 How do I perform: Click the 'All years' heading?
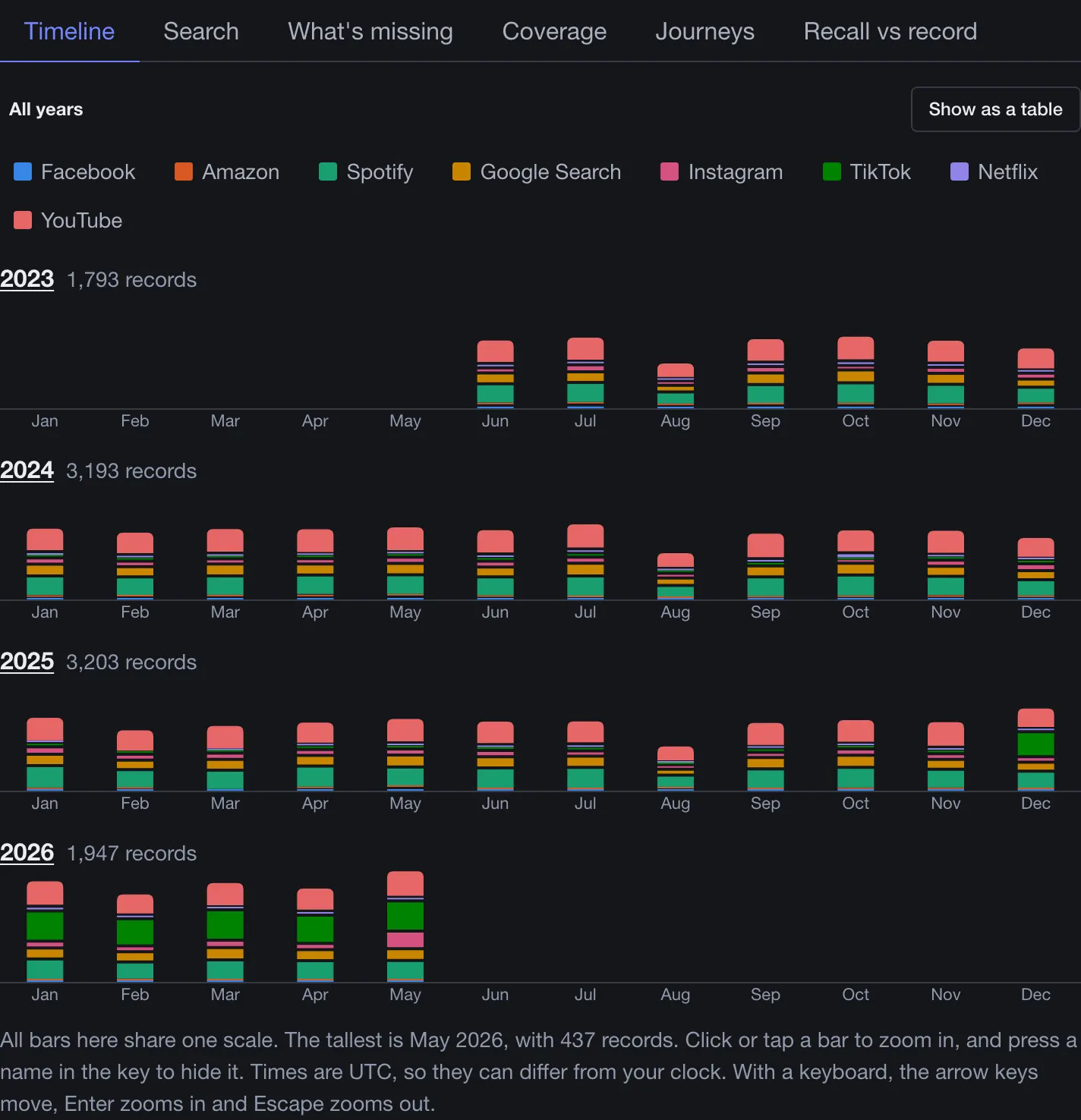(46, 109)
